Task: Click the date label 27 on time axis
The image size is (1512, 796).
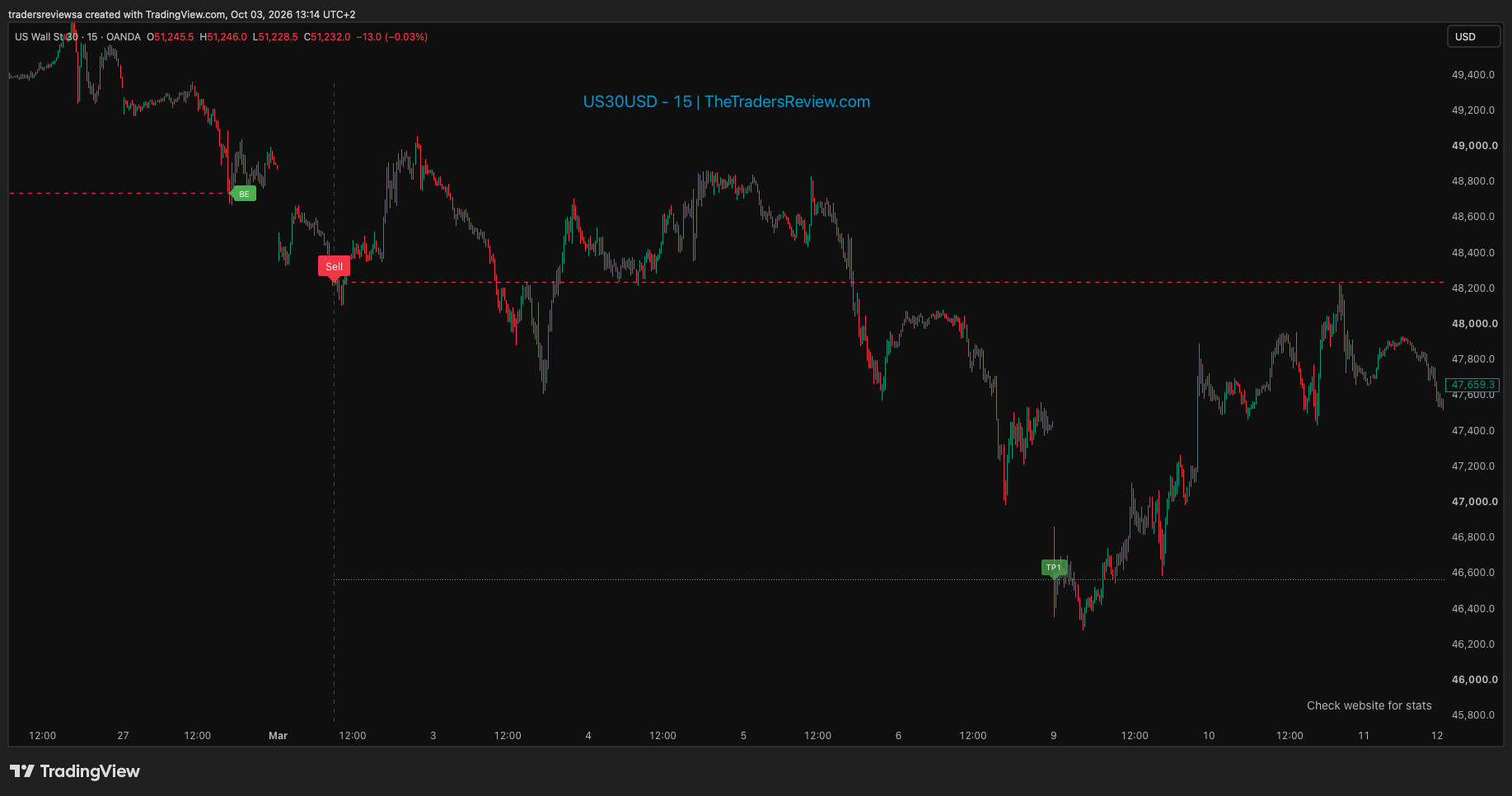Action: [x=123, y=735]
